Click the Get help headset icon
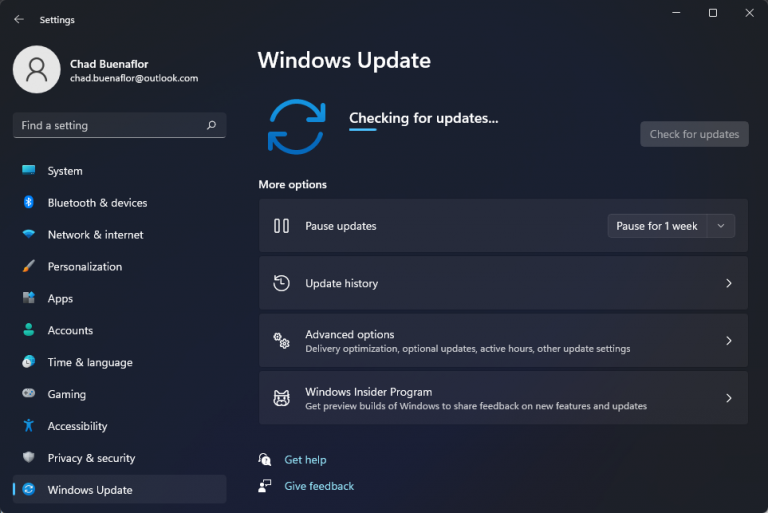768x513 pixels. pyautogui.click(x=264, y=460)
